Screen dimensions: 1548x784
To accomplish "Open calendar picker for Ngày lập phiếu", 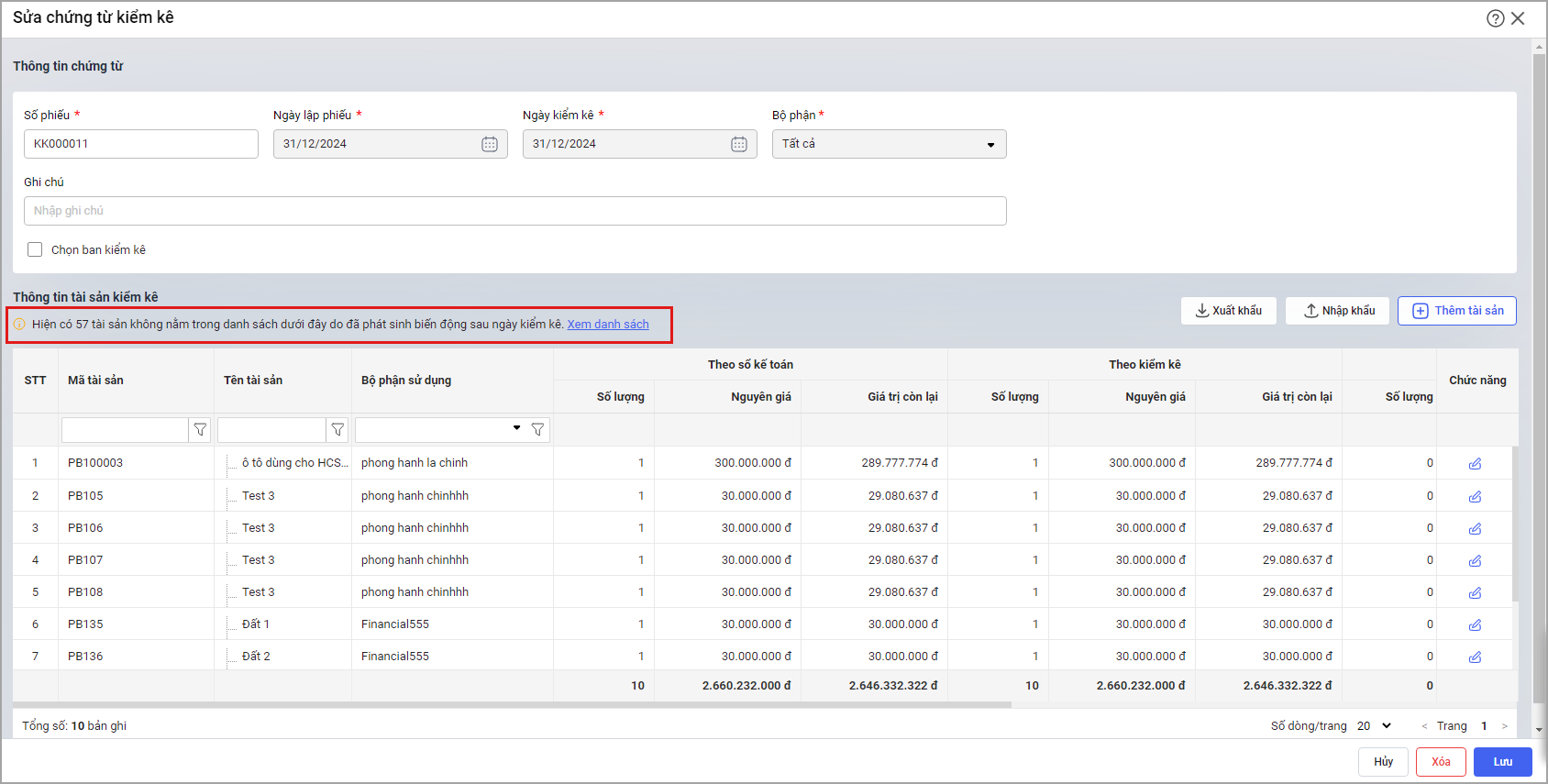I will [x=490, y=144].
